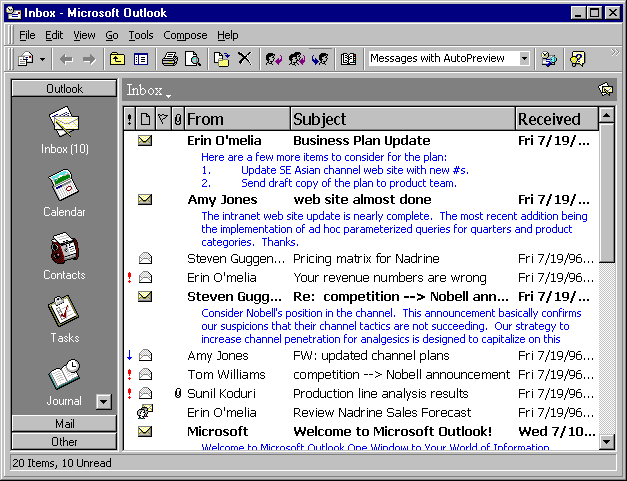Click the Delete X toolbar icon

(244, 59)
